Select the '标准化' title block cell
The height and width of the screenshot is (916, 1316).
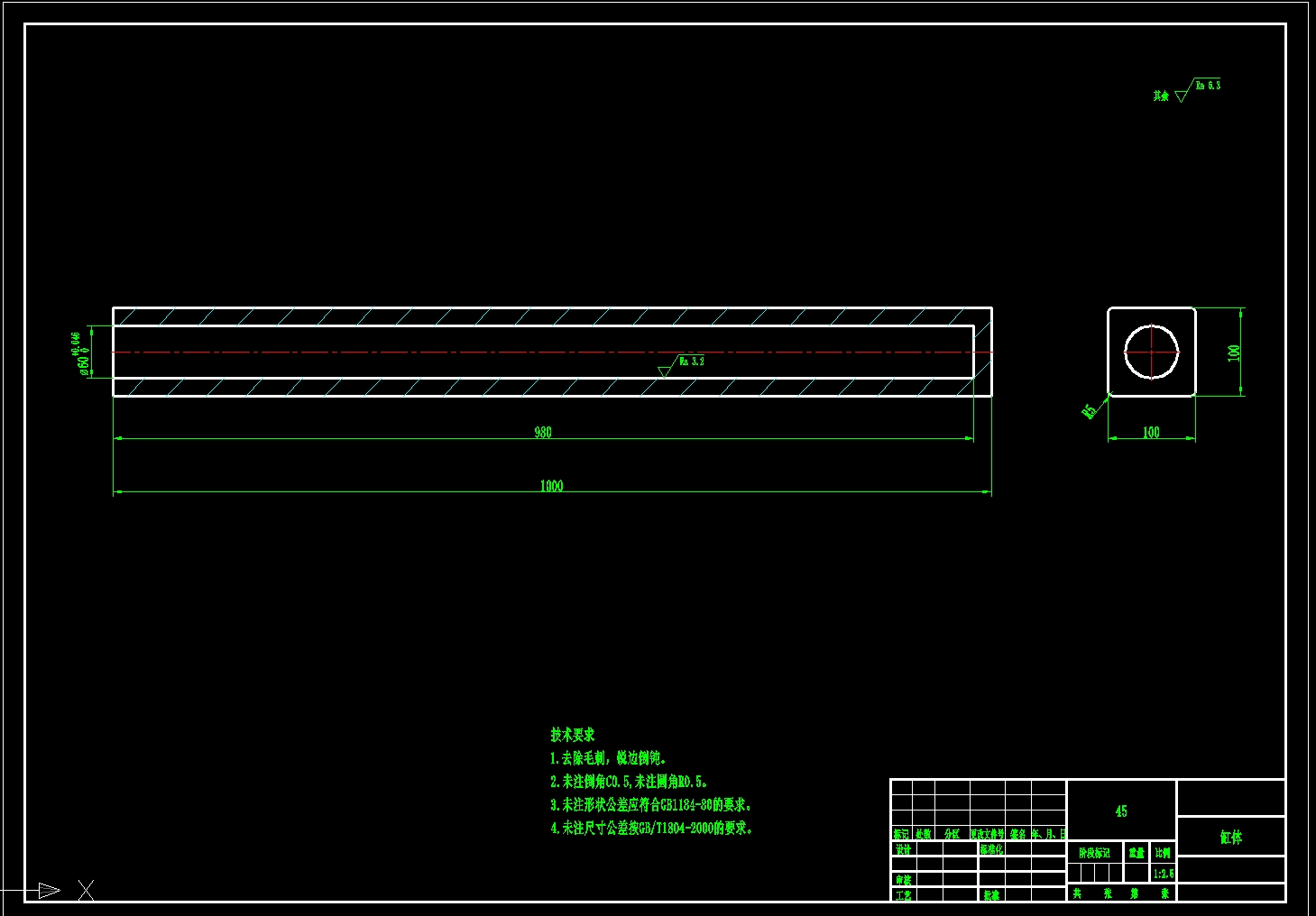991,849
